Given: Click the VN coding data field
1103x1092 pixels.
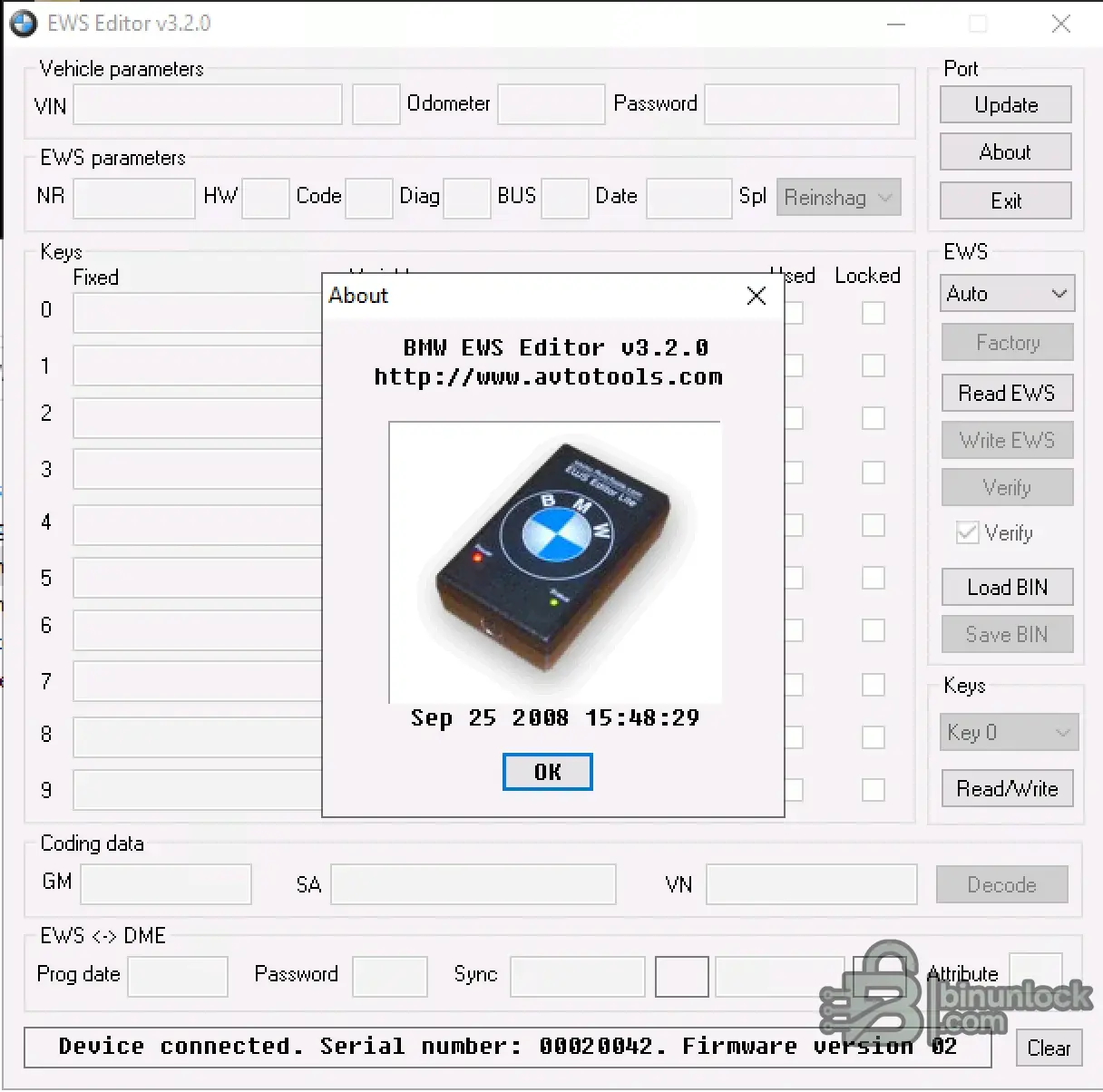Looking at the screenshot, I should pyautogui.click(x=812, y=883).
